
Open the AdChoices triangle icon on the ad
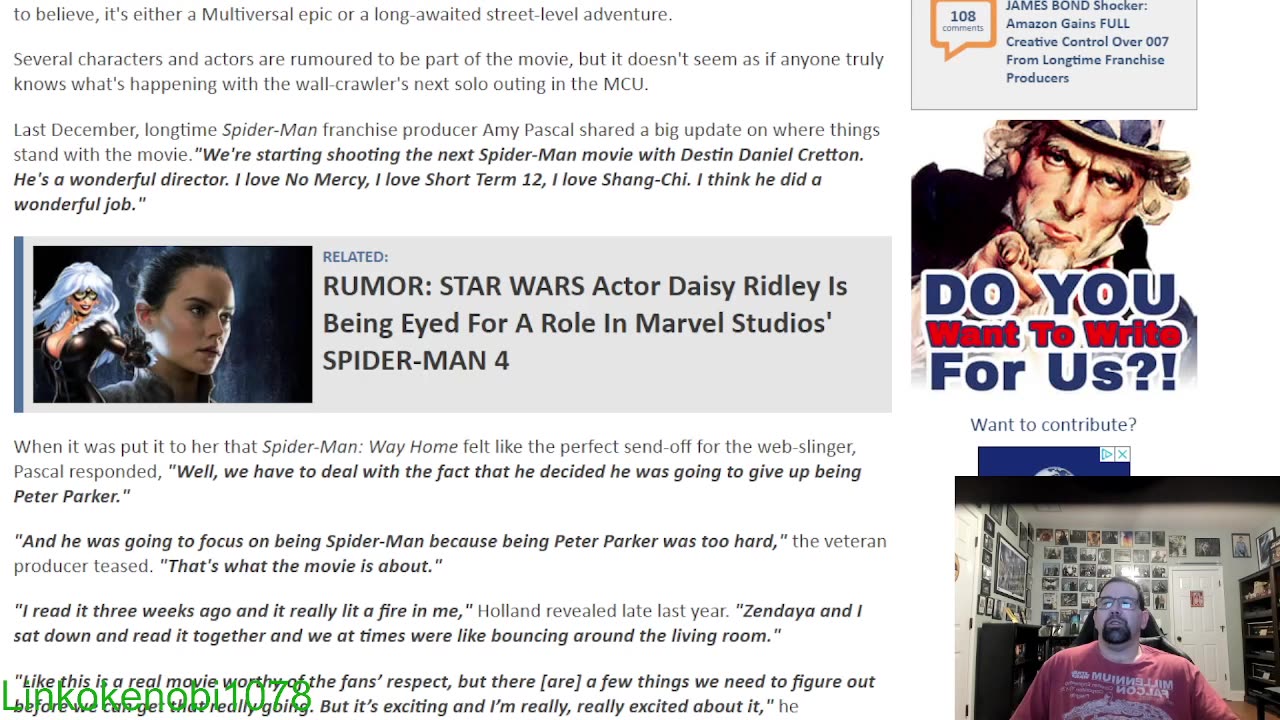(1107, 455)
